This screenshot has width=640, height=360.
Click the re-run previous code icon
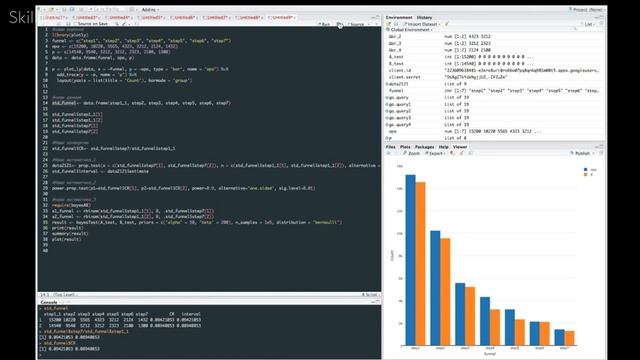coord(340,24)
